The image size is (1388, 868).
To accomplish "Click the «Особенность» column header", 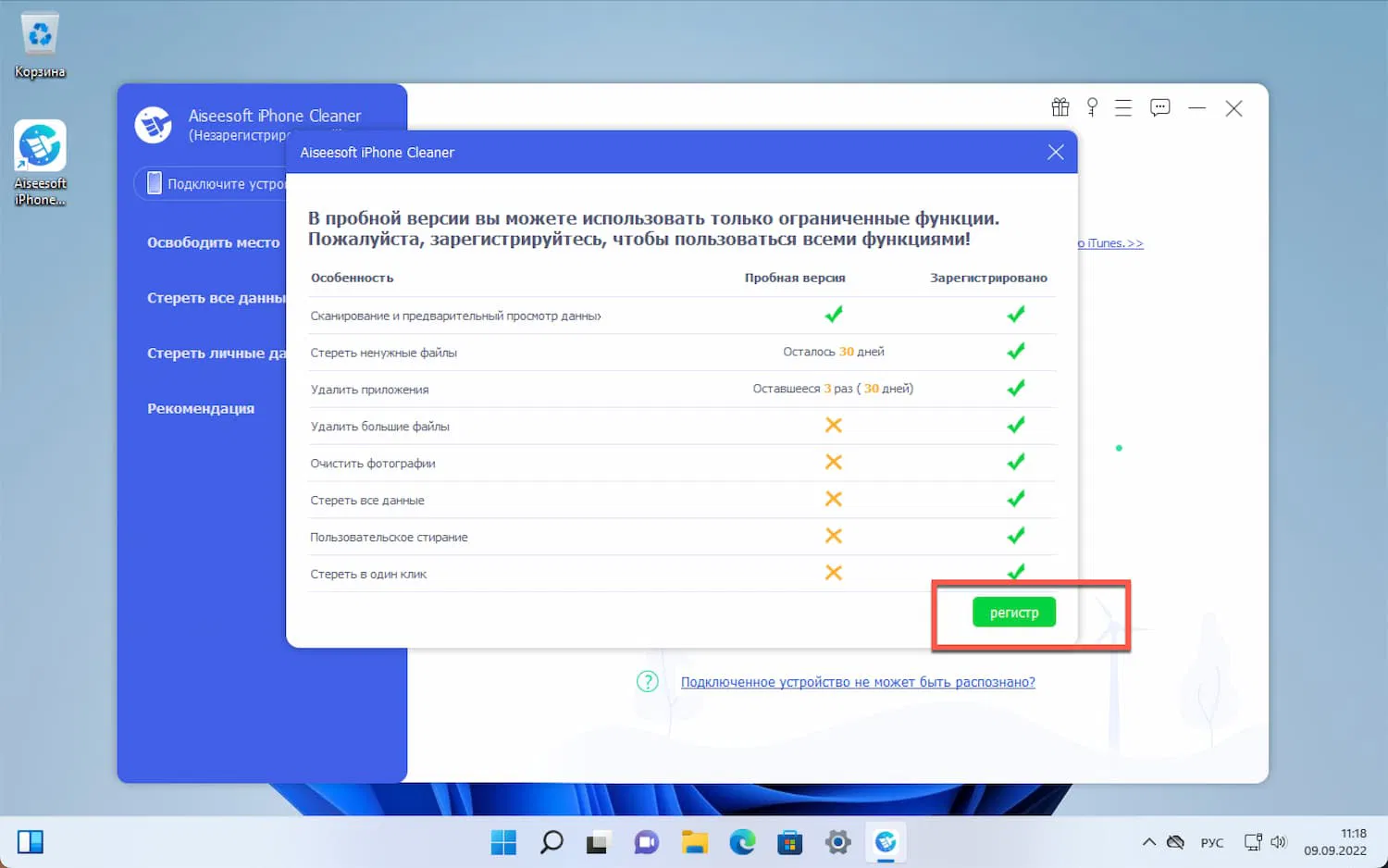I will click(352, 278).
